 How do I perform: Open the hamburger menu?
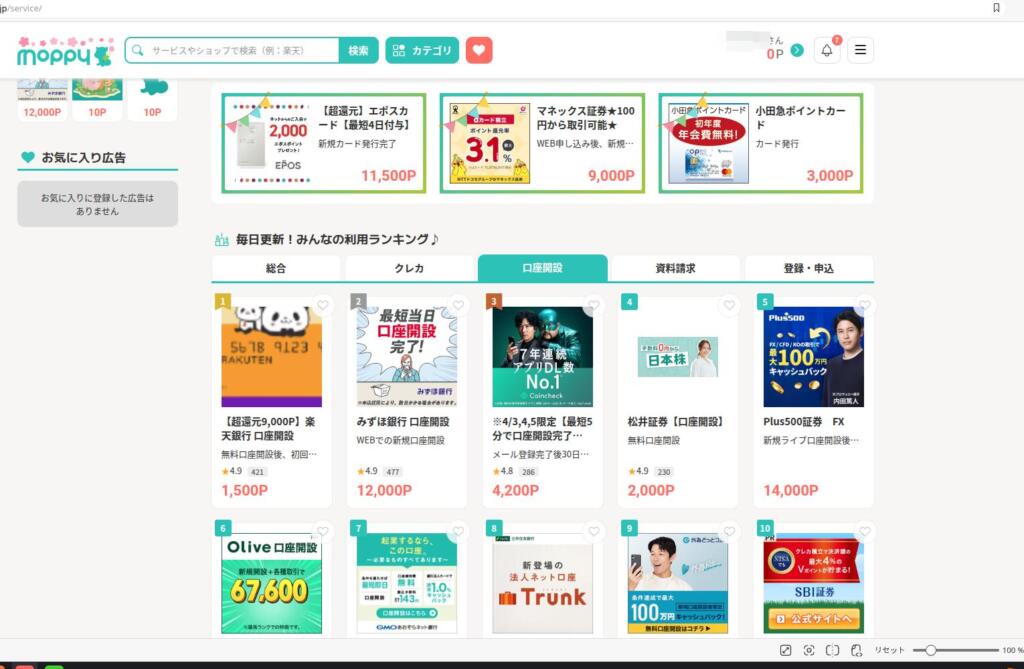click(x=860, y=50)
